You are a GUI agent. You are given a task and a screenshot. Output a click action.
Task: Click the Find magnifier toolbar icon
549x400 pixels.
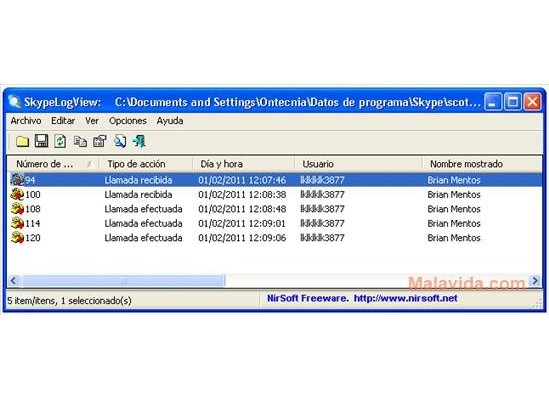[x=120, y=141]
